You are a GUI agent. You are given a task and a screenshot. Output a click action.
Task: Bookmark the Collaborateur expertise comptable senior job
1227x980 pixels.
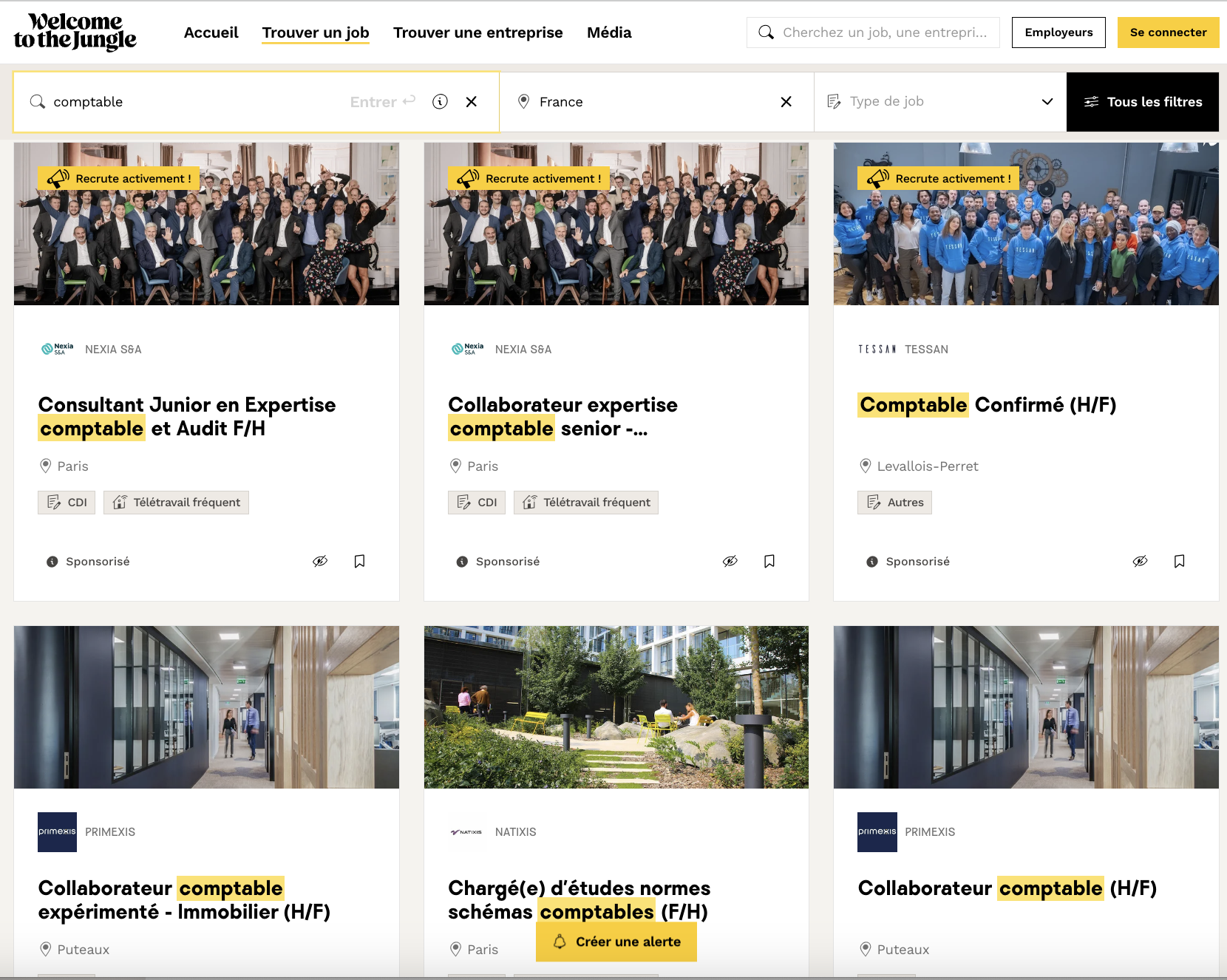pyautogui.click(x=769, y=562)
